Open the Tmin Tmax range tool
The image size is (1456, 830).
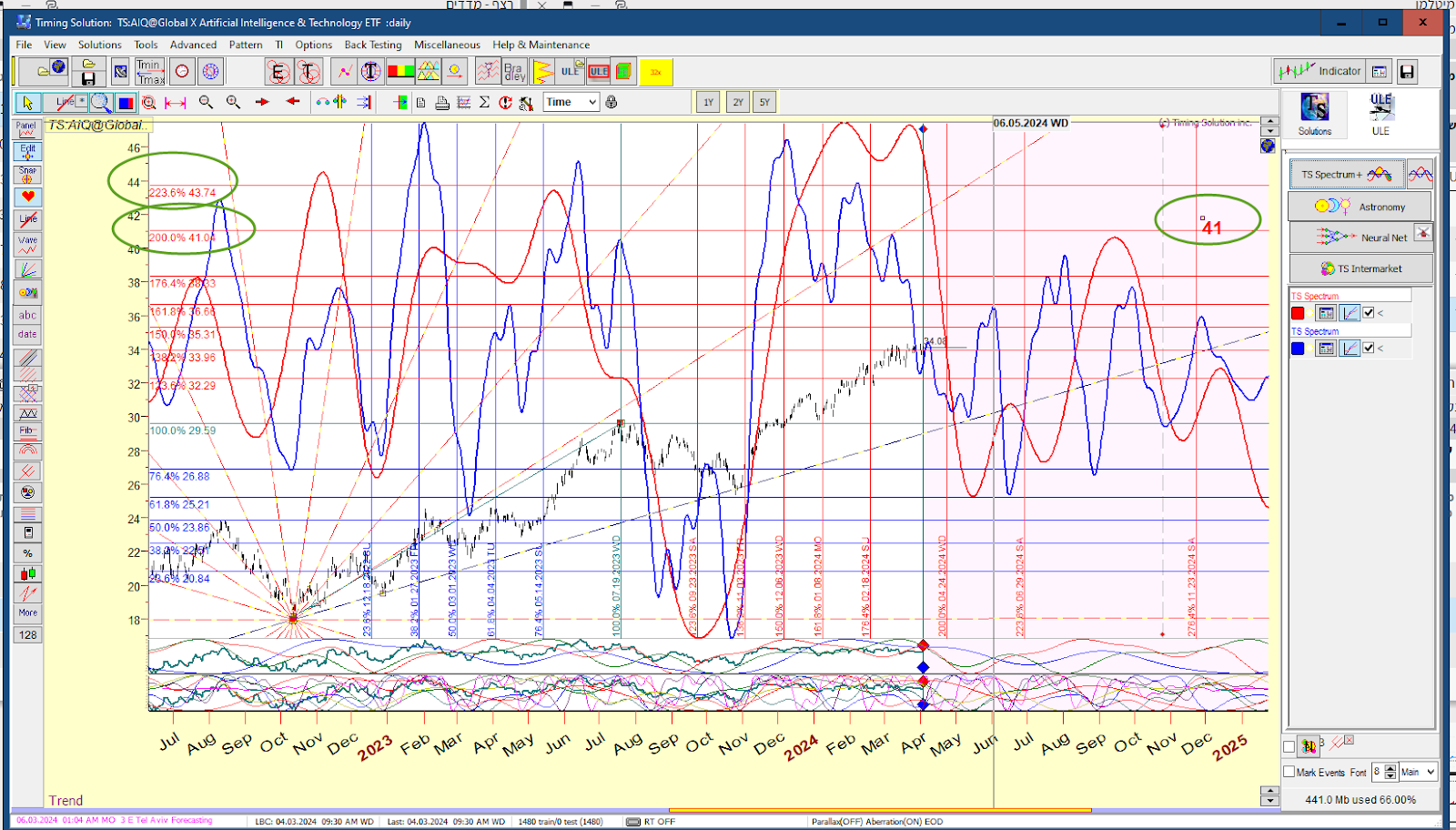point(150,72)
